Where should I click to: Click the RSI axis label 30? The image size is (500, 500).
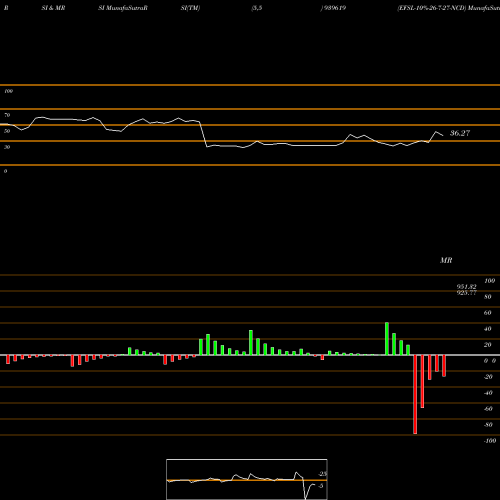pyautogui.click(x=7, y=147)
